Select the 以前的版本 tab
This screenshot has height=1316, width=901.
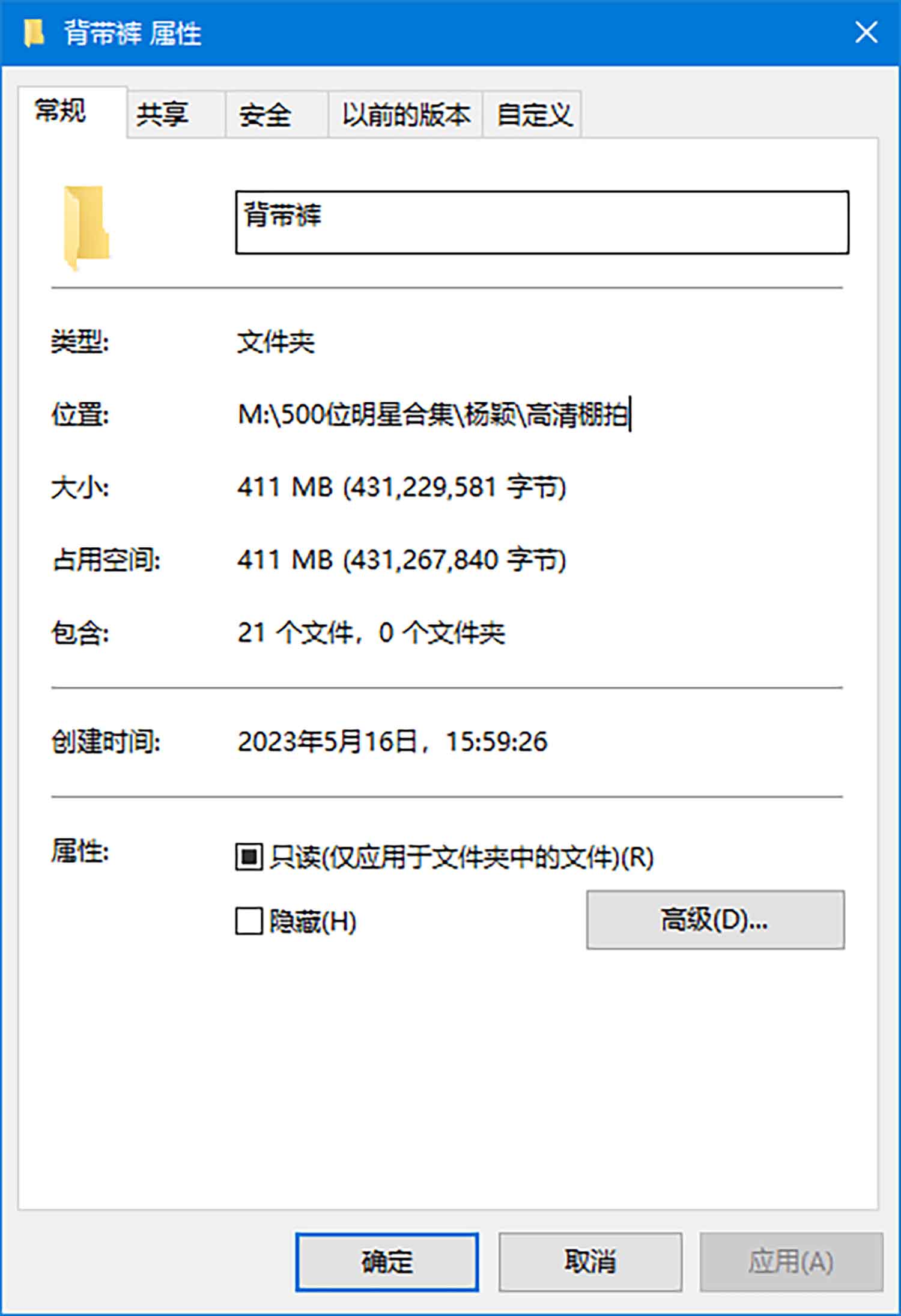405,114
